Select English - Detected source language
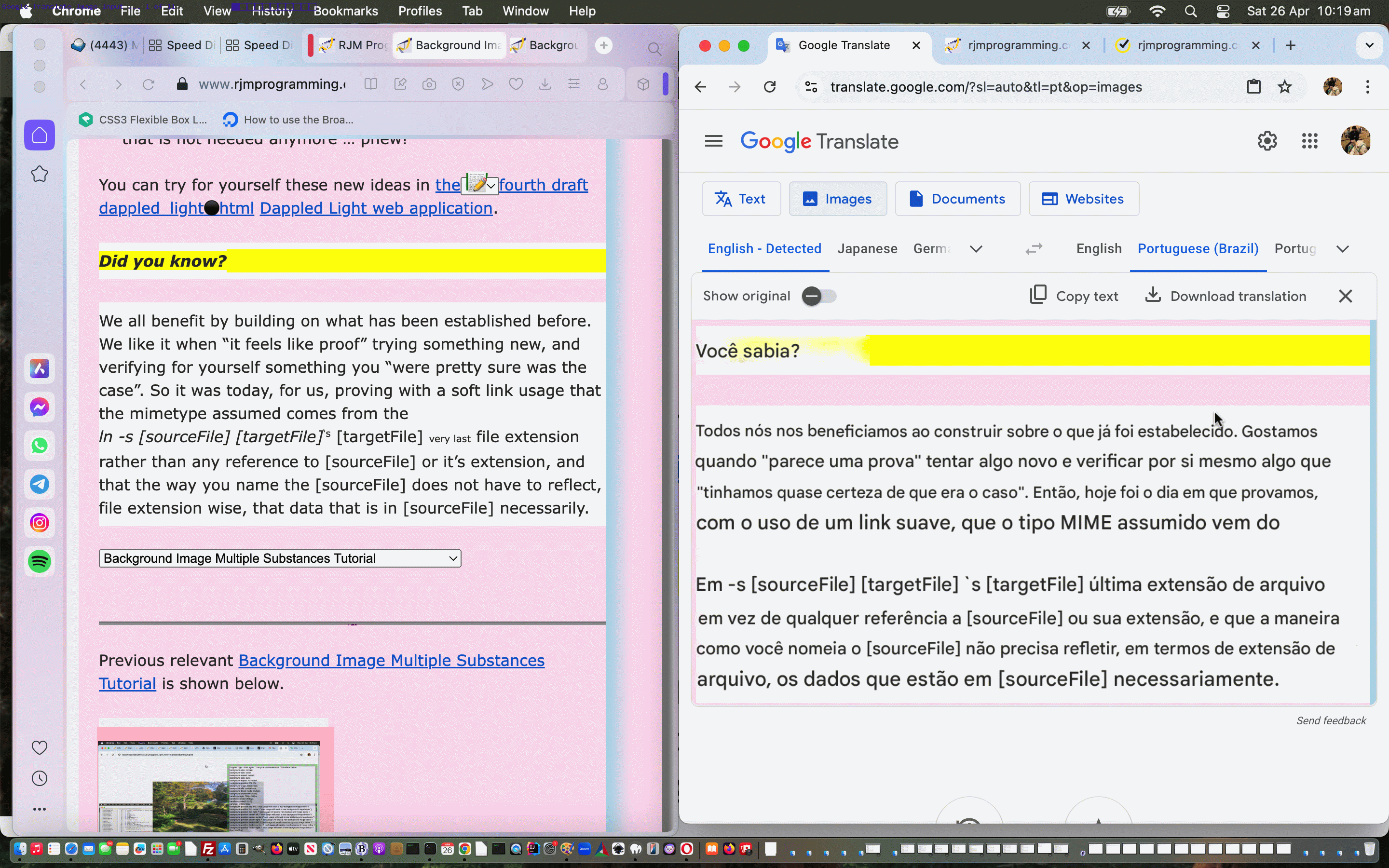Viewport: 1389px width, 868px height. coord(764,248)
